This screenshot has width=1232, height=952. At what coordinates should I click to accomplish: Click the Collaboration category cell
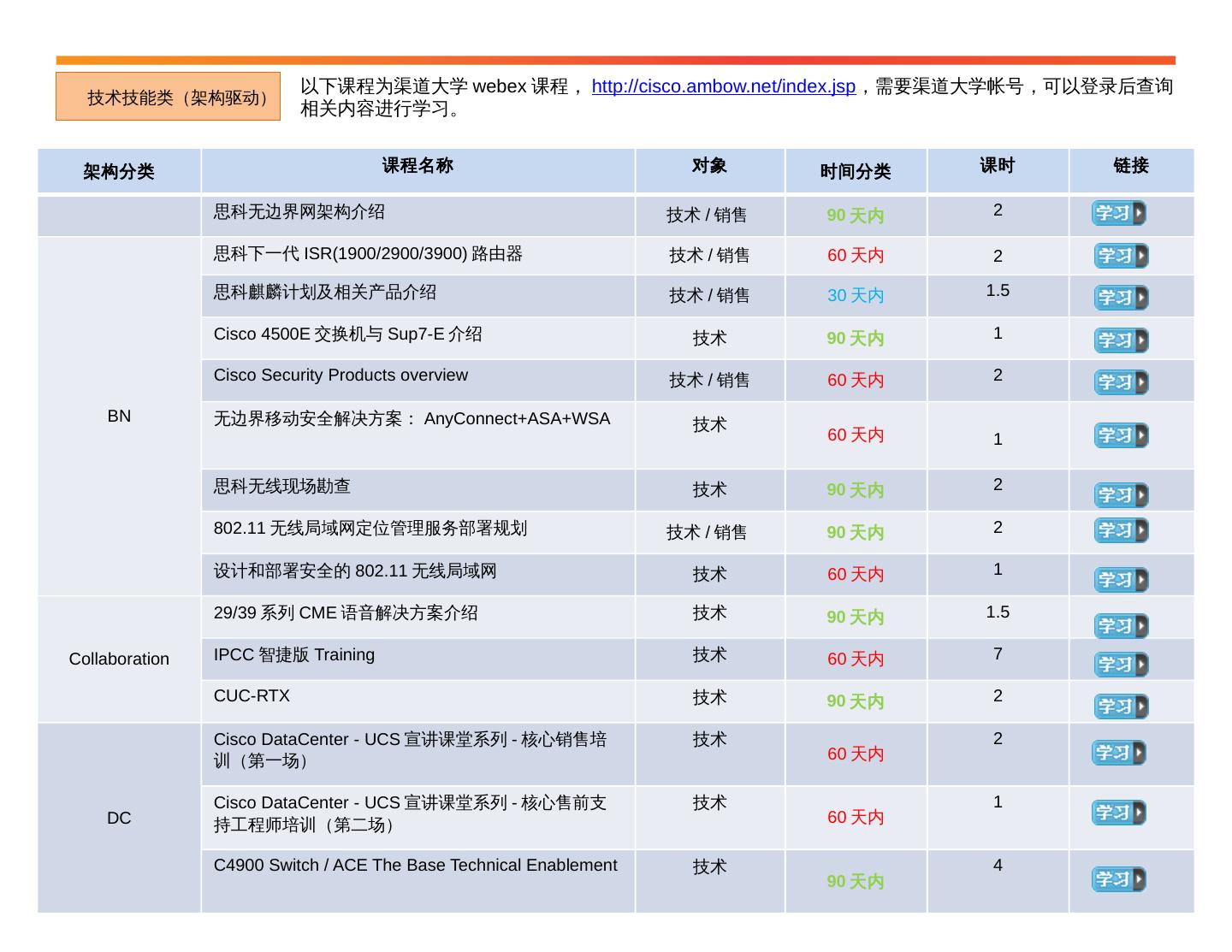click(119, 659)
